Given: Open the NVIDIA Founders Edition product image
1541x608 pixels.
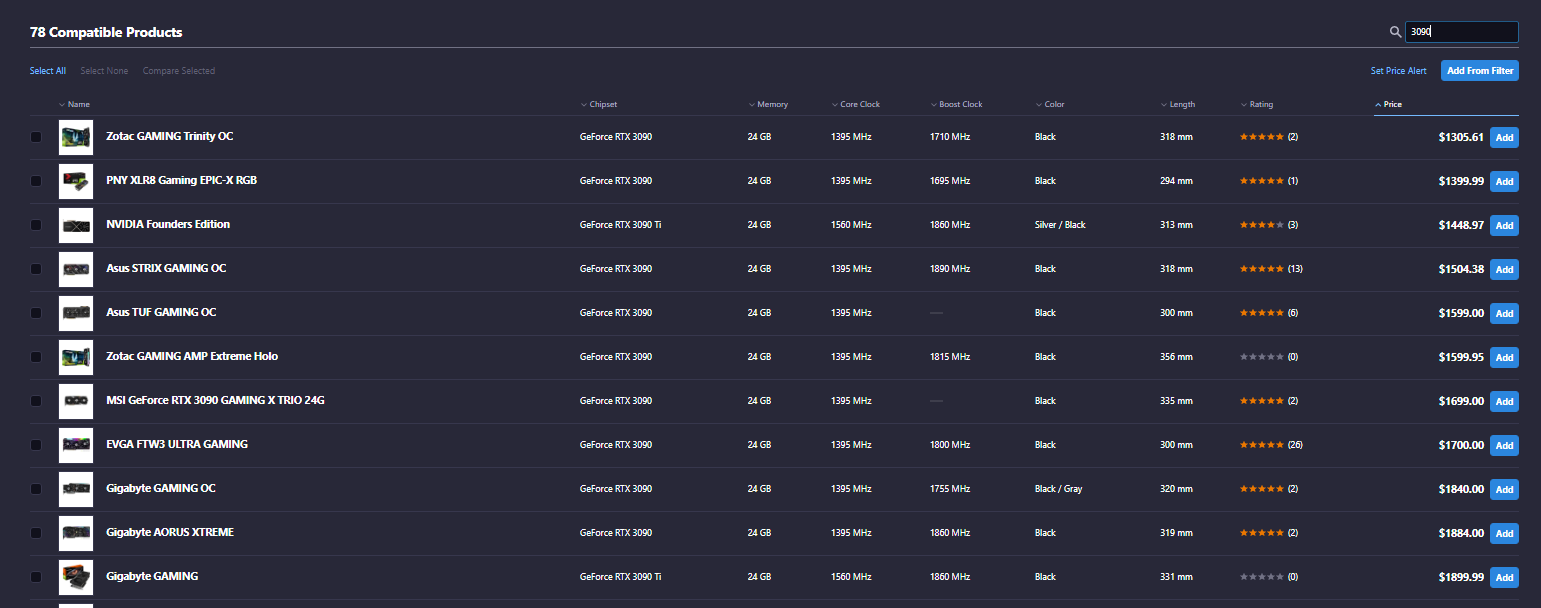Looking at the screenshot, I should coord(76,225).
